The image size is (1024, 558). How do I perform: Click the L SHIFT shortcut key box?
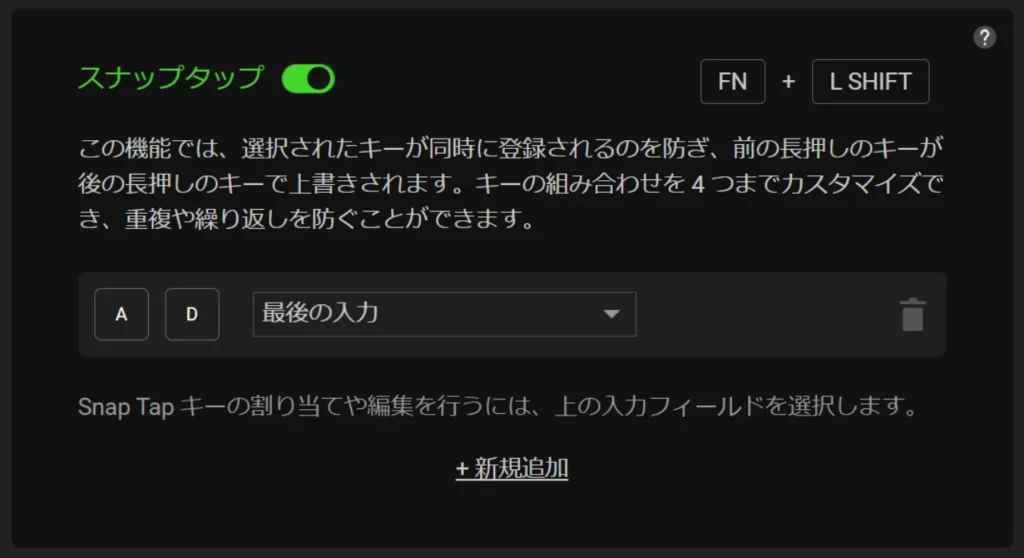[x=870, y=82]
